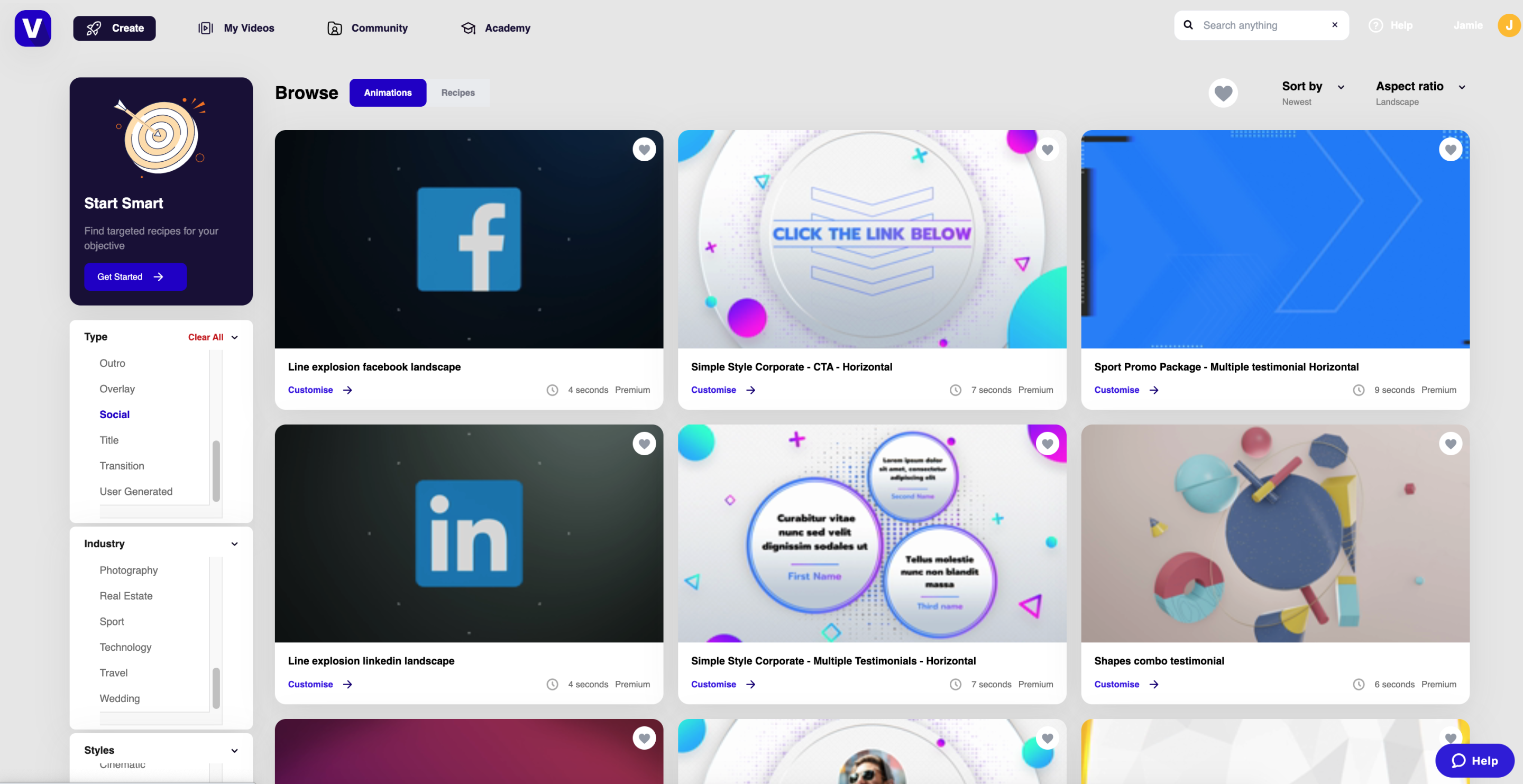The width and height of the screenshot is (1523, 784).
Task: Switch to the Recipes tab
Action: [457, 93]
